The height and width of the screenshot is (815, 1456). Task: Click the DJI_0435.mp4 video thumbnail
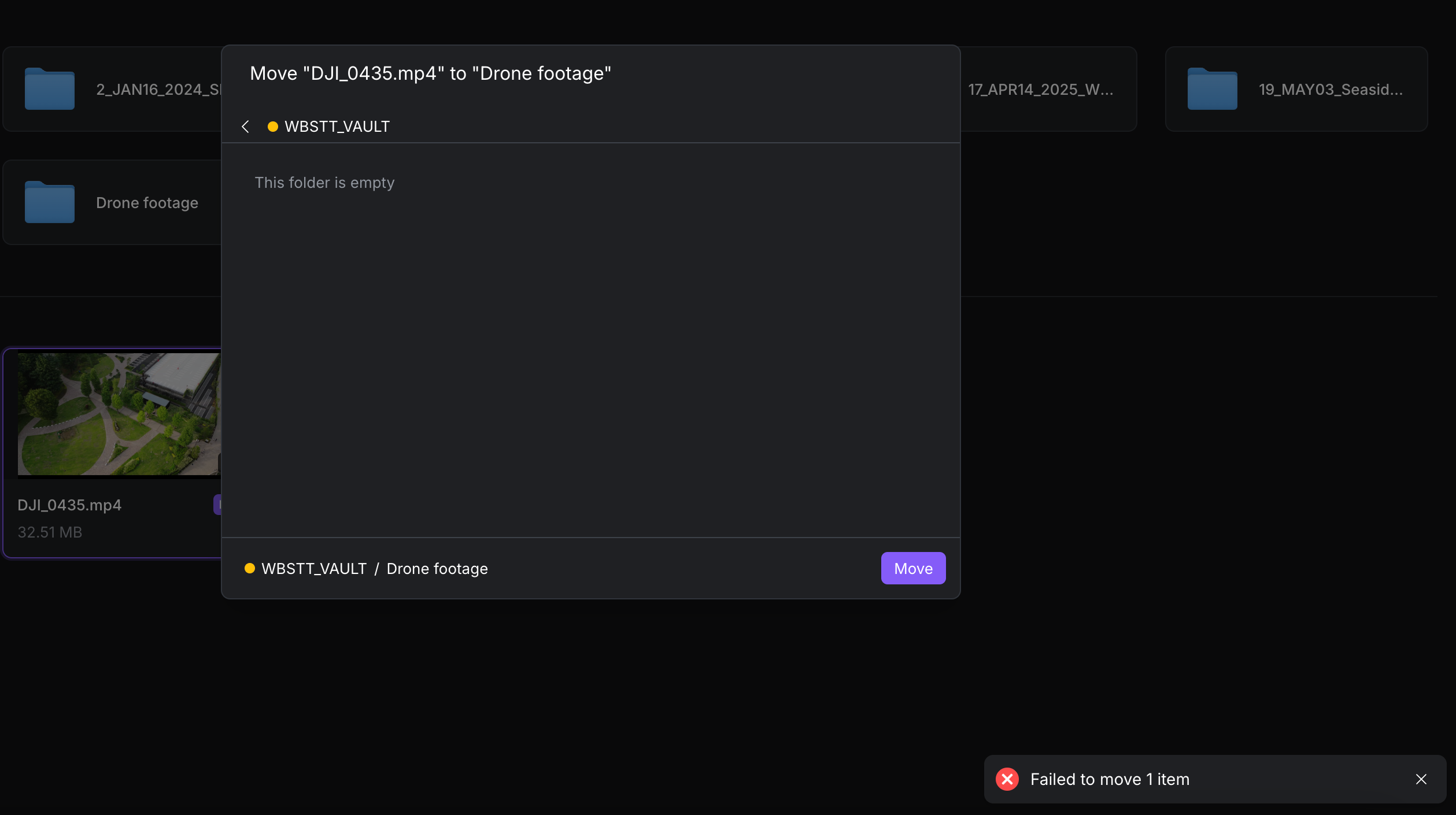pos(119,414)
